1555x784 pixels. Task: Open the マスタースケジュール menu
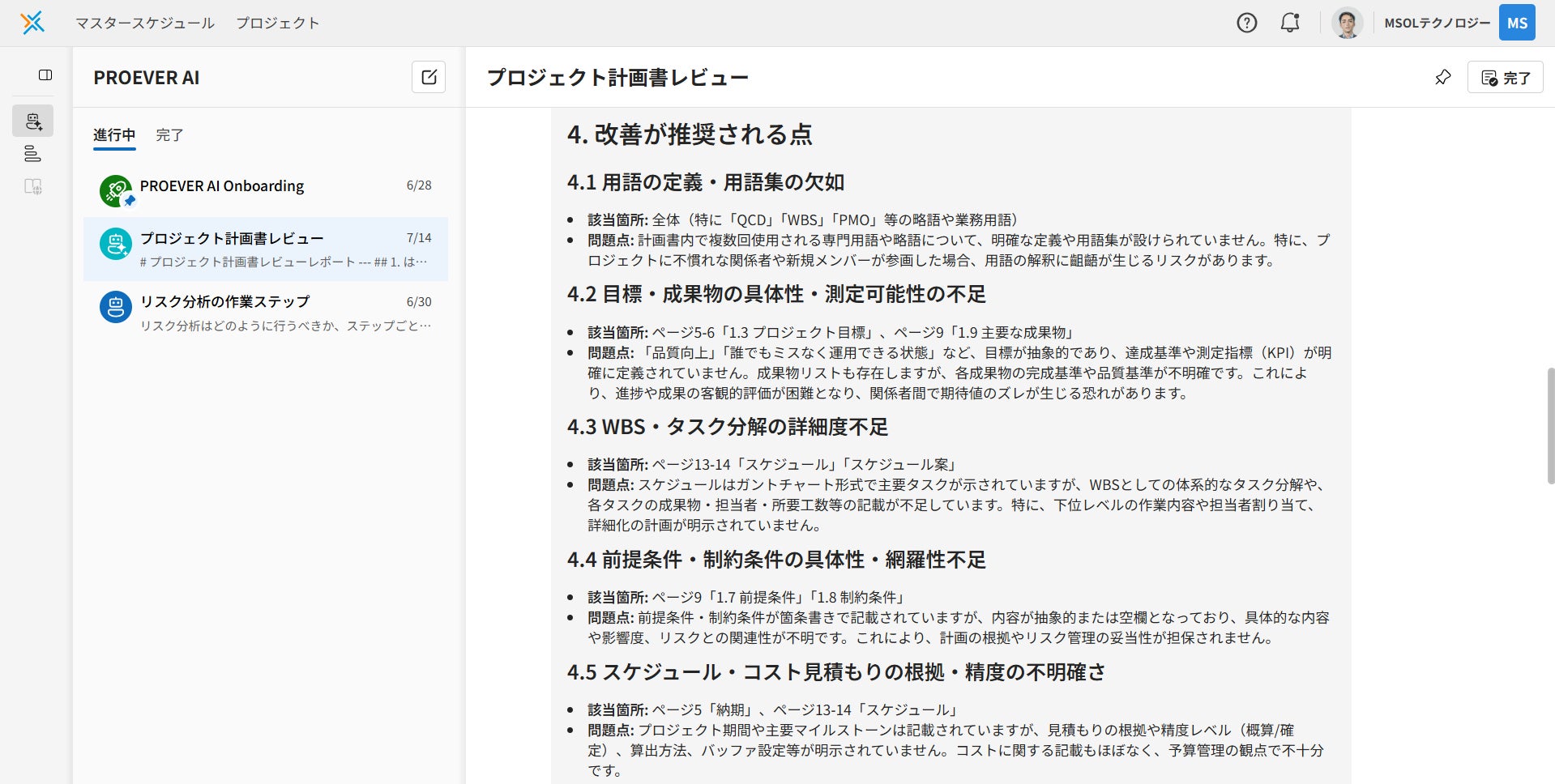(x=145, y=23)
